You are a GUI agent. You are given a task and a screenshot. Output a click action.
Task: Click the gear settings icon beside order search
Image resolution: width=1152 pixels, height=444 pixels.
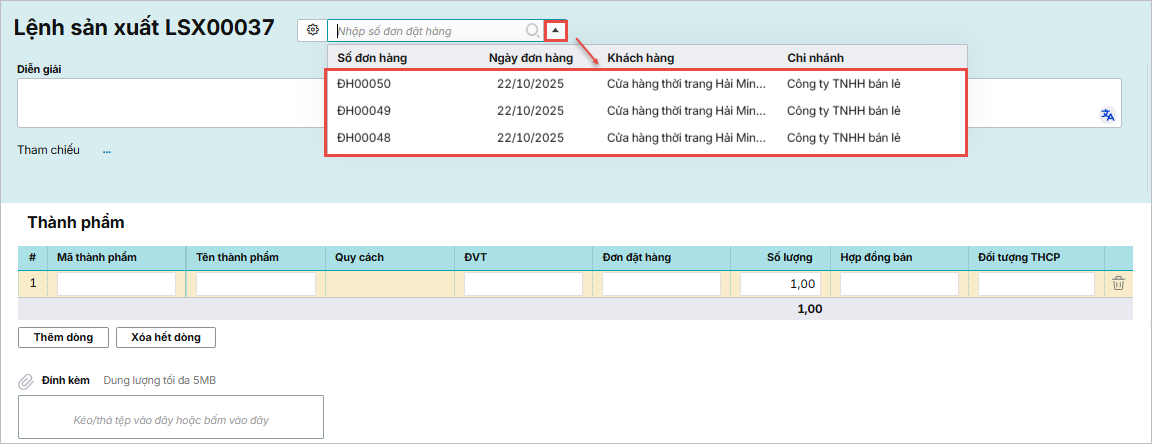click(312, 30)
